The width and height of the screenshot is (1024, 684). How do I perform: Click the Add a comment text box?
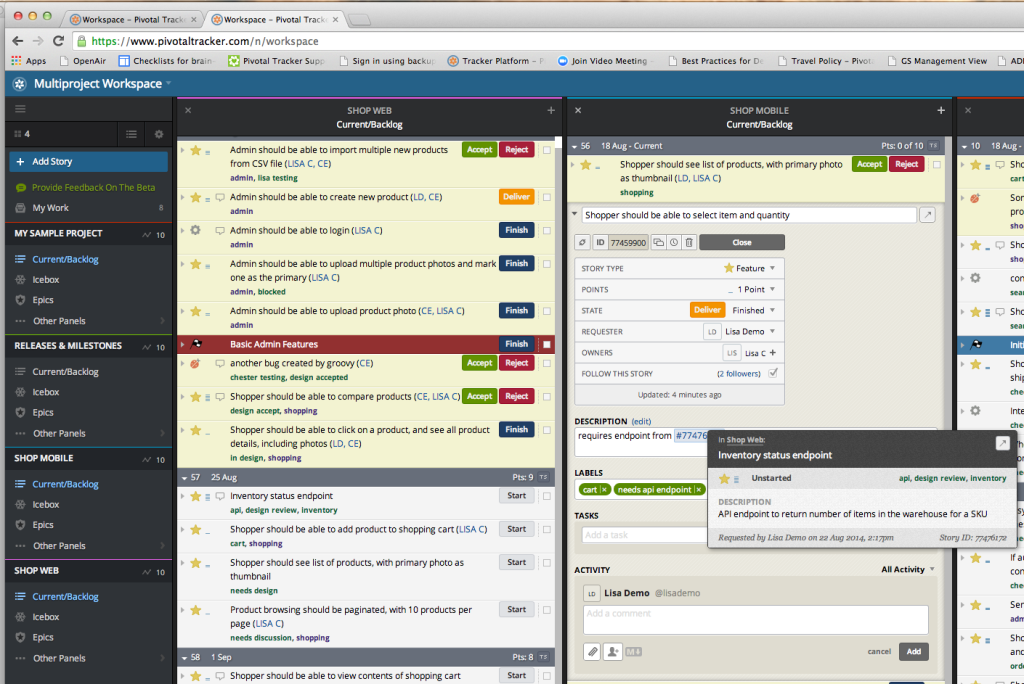tap(756, 619)
